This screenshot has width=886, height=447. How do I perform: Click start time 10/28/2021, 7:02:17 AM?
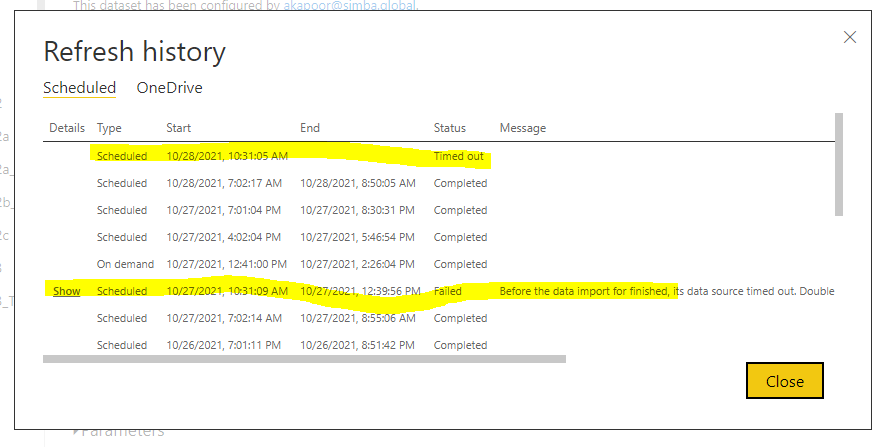pyautogui.click(x=224, y=183)
